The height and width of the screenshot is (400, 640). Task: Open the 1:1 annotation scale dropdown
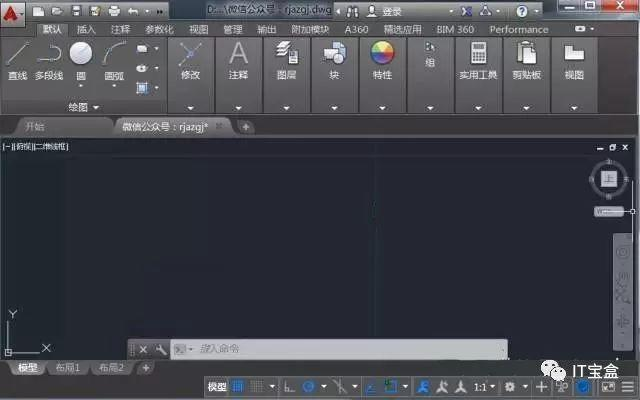pos(484,386)
